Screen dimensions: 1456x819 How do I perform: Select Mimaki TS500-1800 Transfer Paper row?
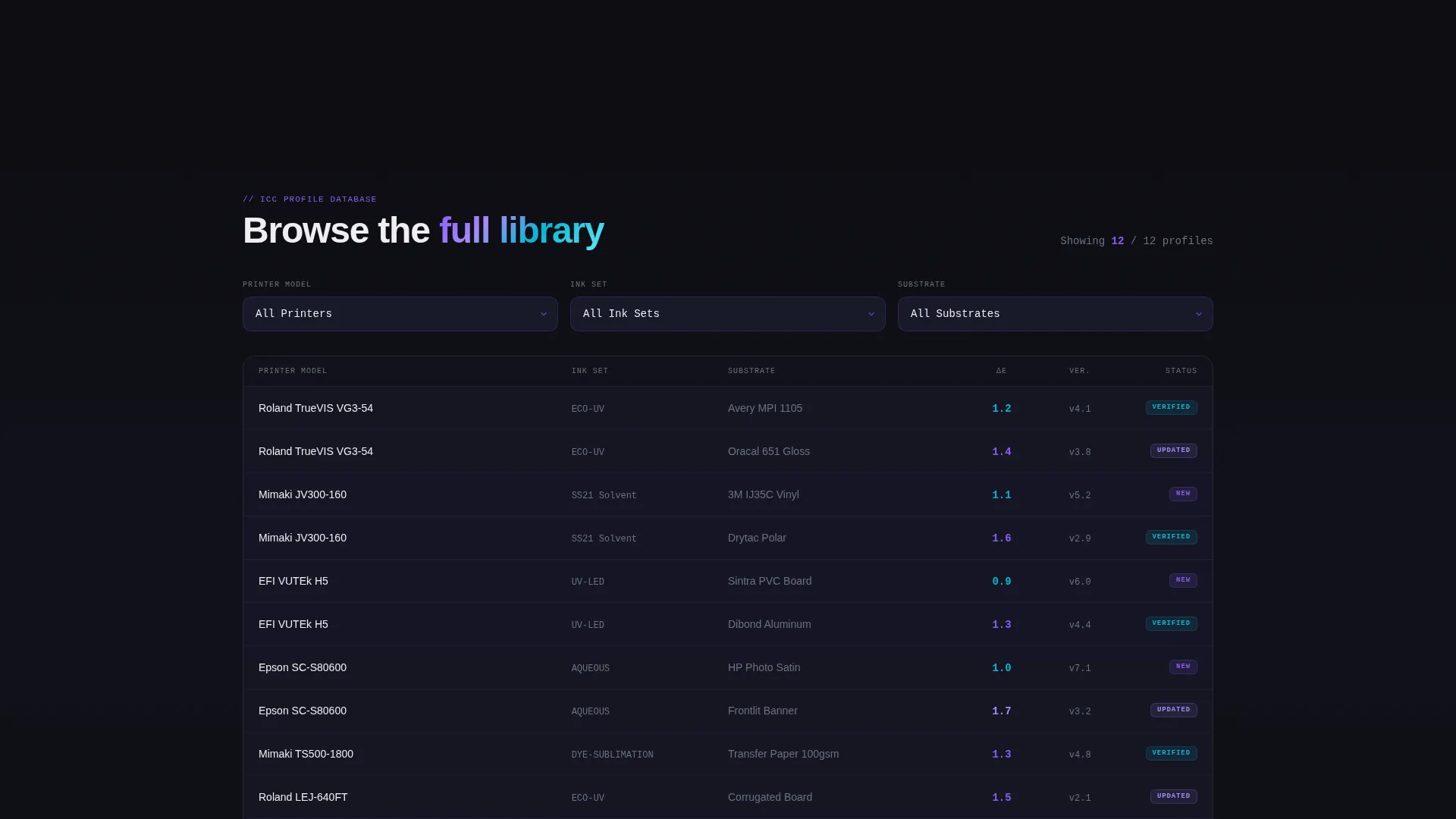727,754
